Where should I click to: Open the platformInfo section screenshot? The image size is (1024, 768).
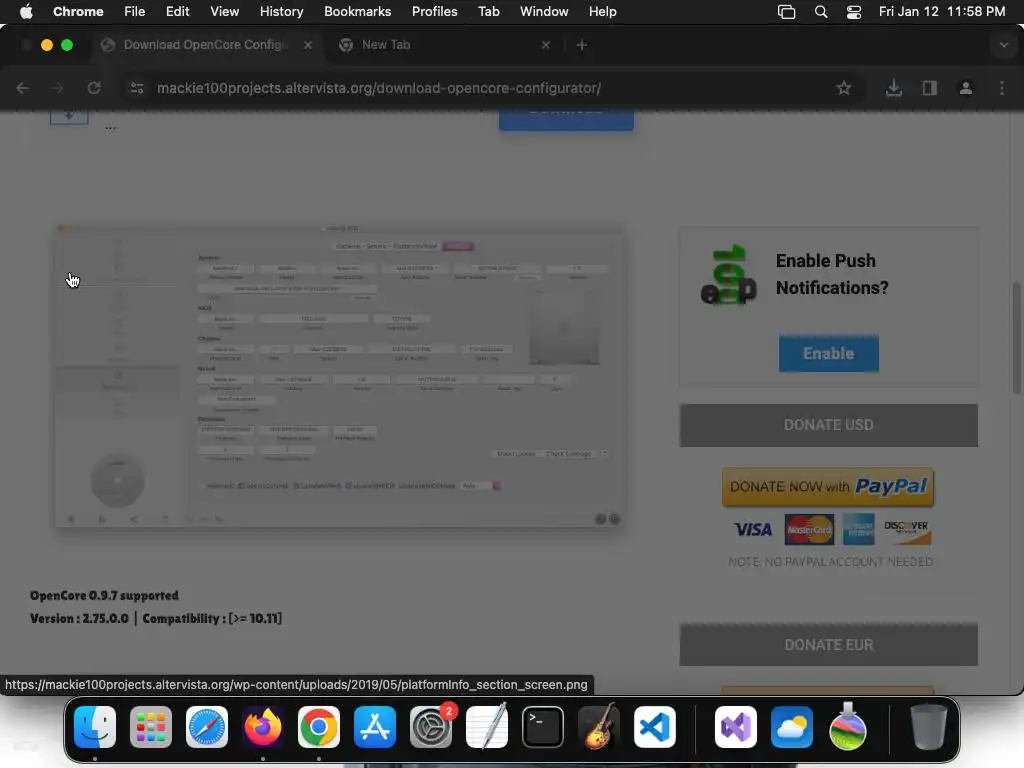(340, 376)
